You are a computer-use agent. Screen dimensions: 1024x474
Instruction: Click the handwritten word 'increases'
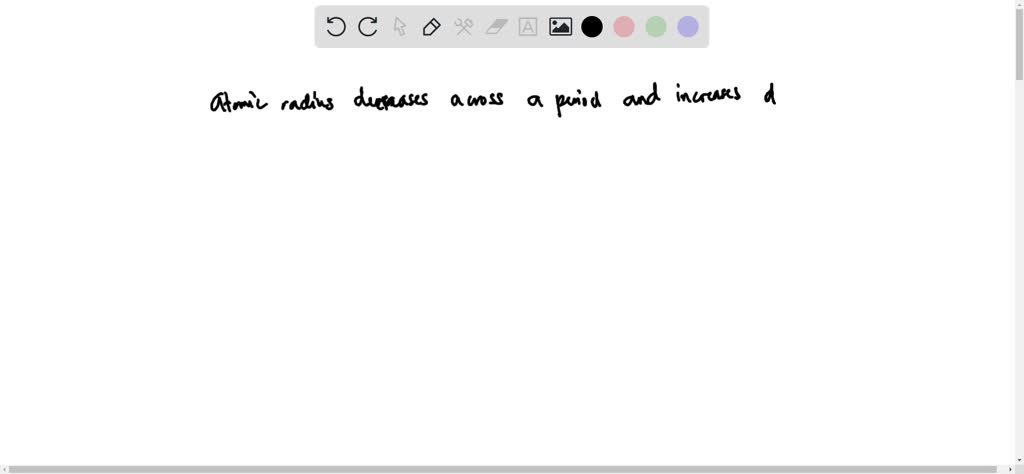[708, 95]
